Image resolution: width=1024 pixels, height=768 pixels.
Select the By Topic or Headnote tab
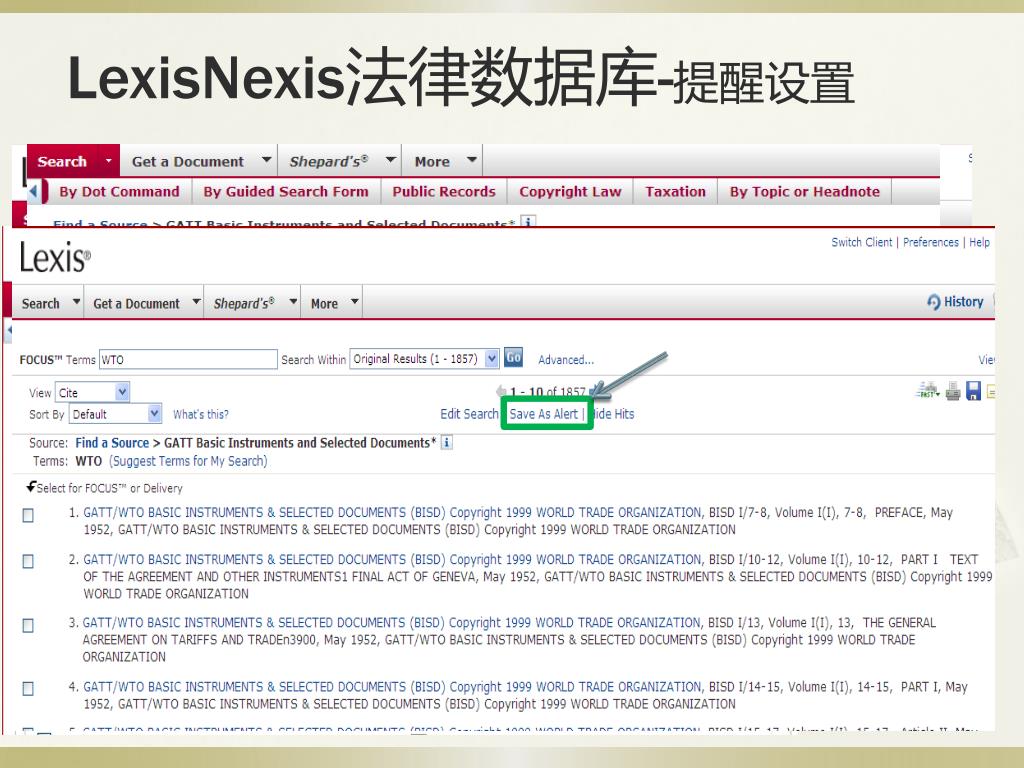(x=805, y=191)
